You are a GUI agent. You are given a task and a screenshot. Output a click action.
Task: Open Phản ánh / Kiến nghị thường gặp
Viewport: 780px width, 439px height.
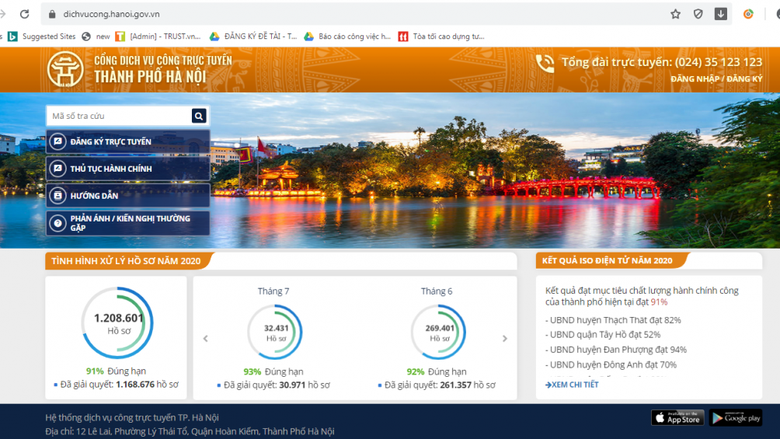point(127,223)
